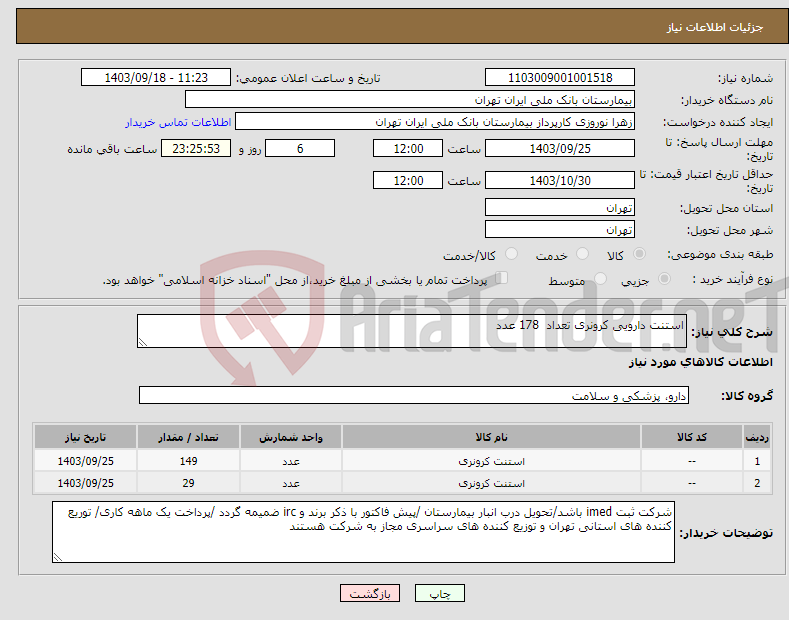Click the response deadline time 12:00 field
Image resolution: width=789 pixels, height=620 pixels.
point(408,148)
